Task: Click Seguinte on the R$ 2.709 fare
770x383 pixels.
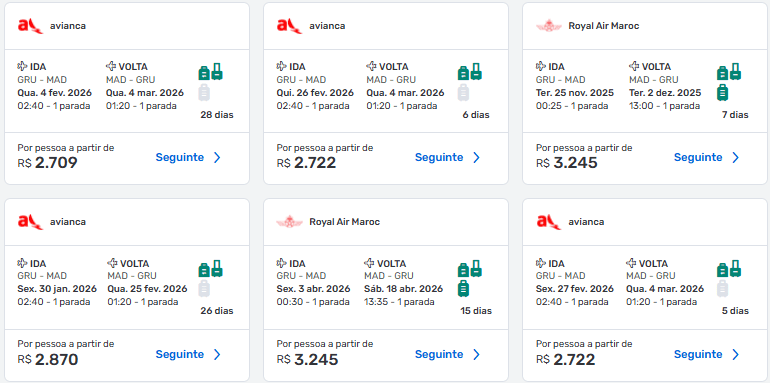Action: point(180,157)
